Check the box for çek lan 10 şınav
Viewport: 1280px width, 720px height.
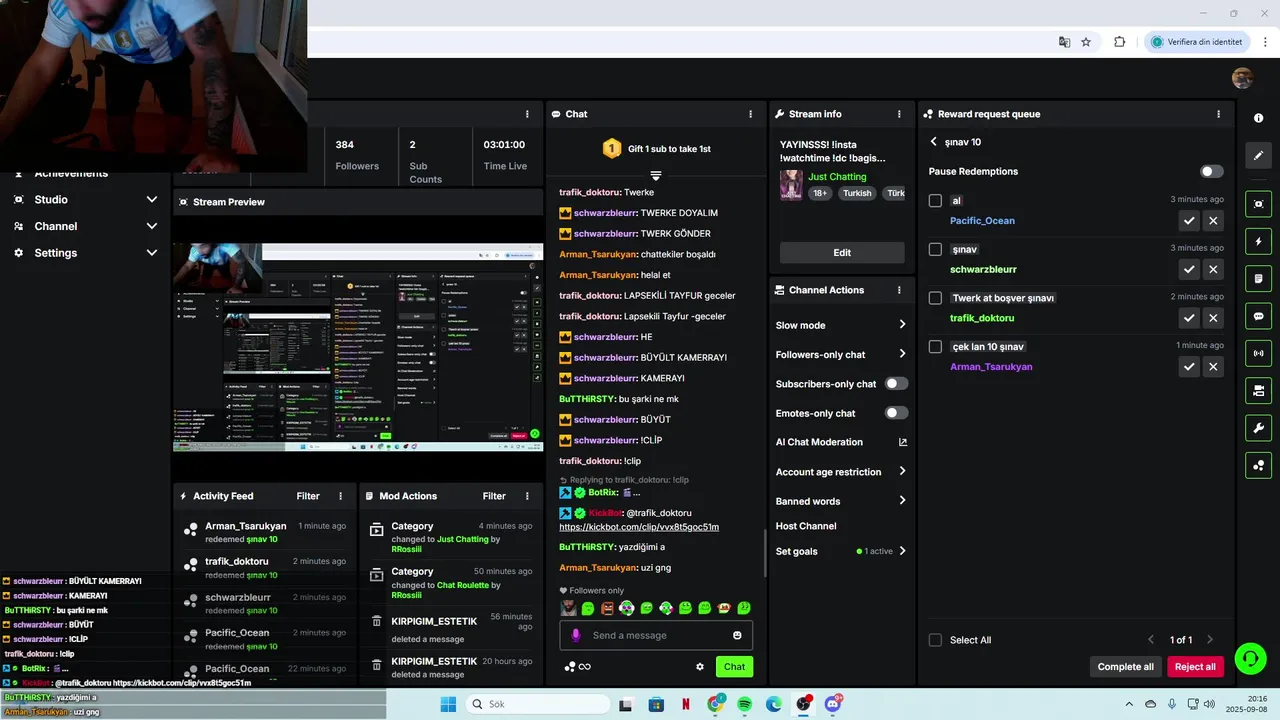[935, 347]
